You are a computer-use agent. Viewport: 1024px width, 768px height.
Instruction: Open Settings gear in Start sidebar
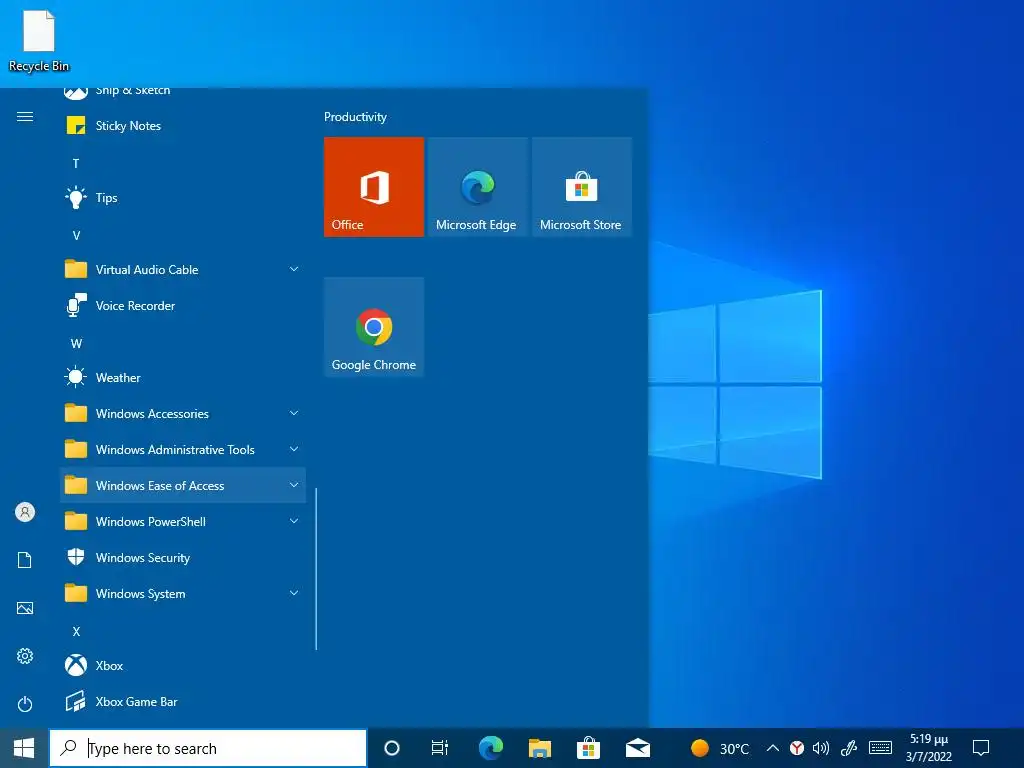pos(25,656)
